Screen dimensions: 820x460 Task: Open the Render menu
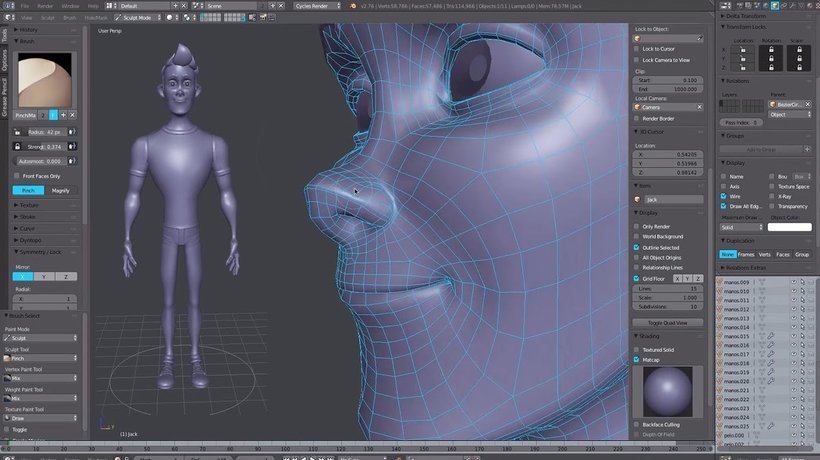point(45,6)
